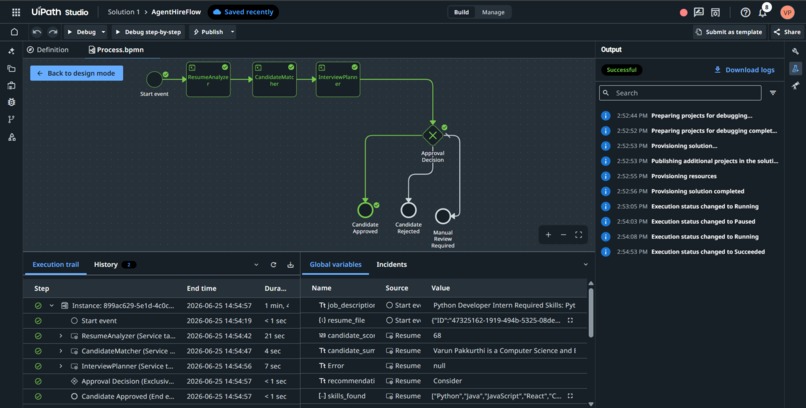This screenshot has height=408, width=806.
Task: Open the Definition tab
Action: pos(48,50)
